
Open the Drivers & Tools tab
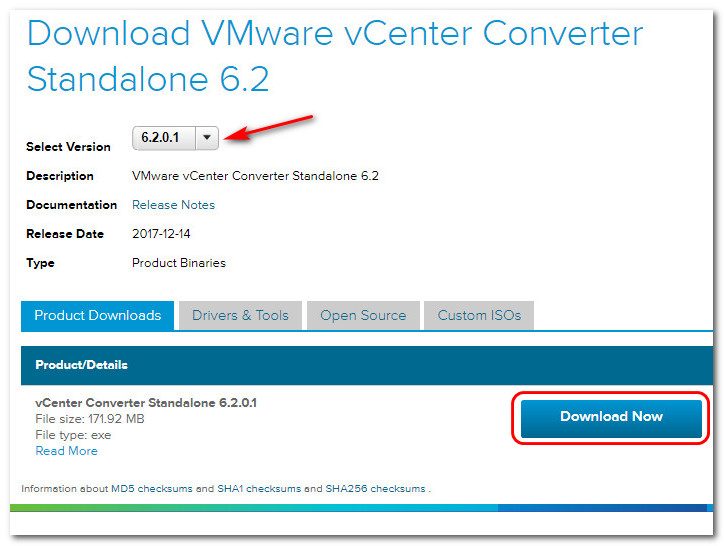[240, 315]
